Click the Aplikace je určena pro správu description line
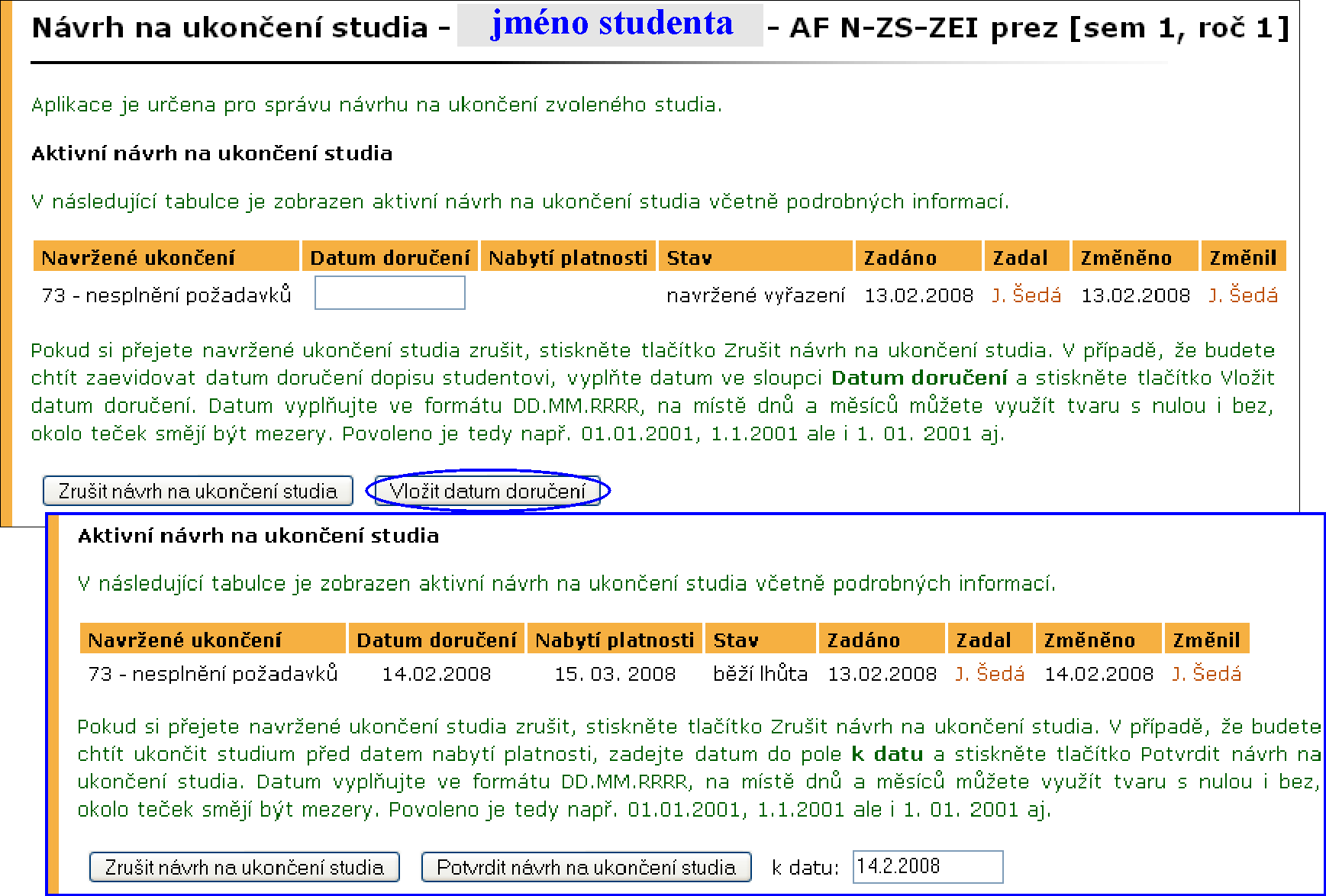This screenshot has height=896, width=1326. click(x=376, y=105)
